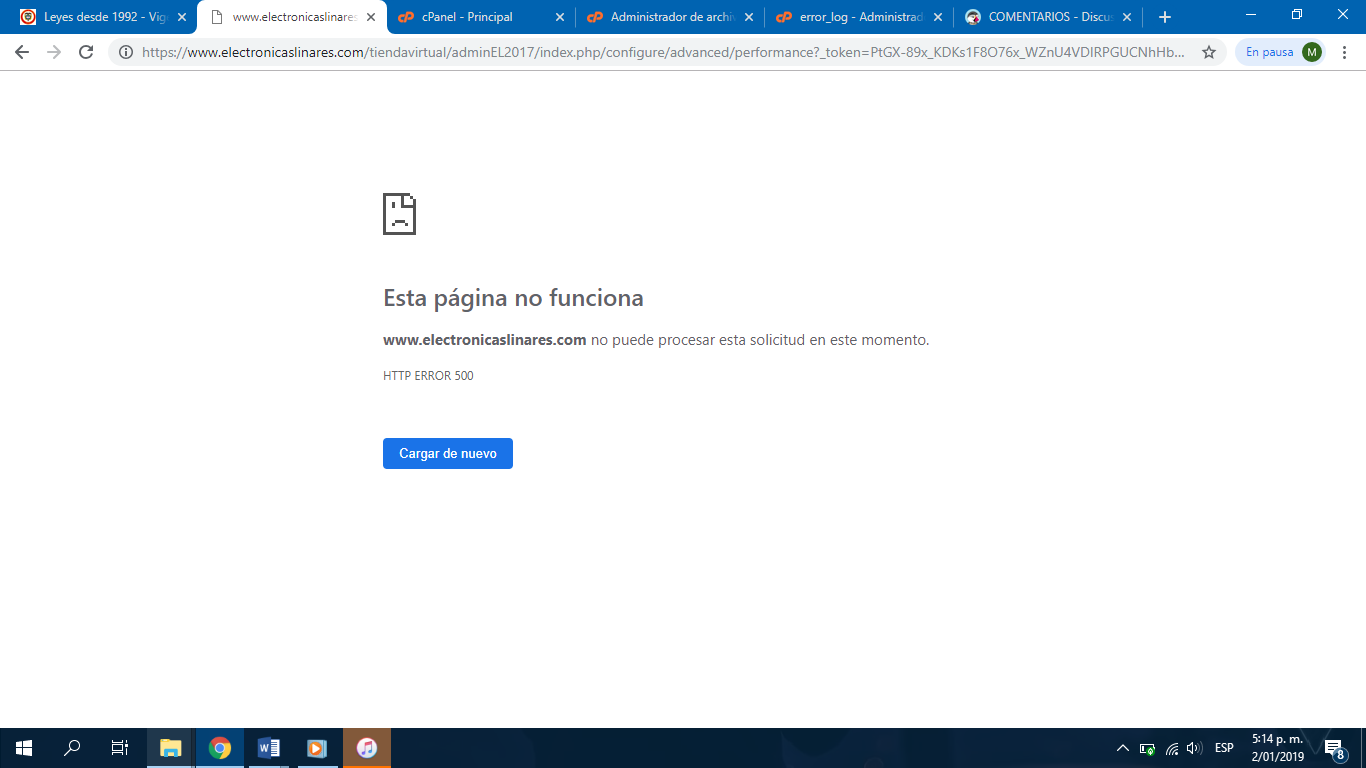
Task: View site information icon in address bar
Action: coord(126,52)
